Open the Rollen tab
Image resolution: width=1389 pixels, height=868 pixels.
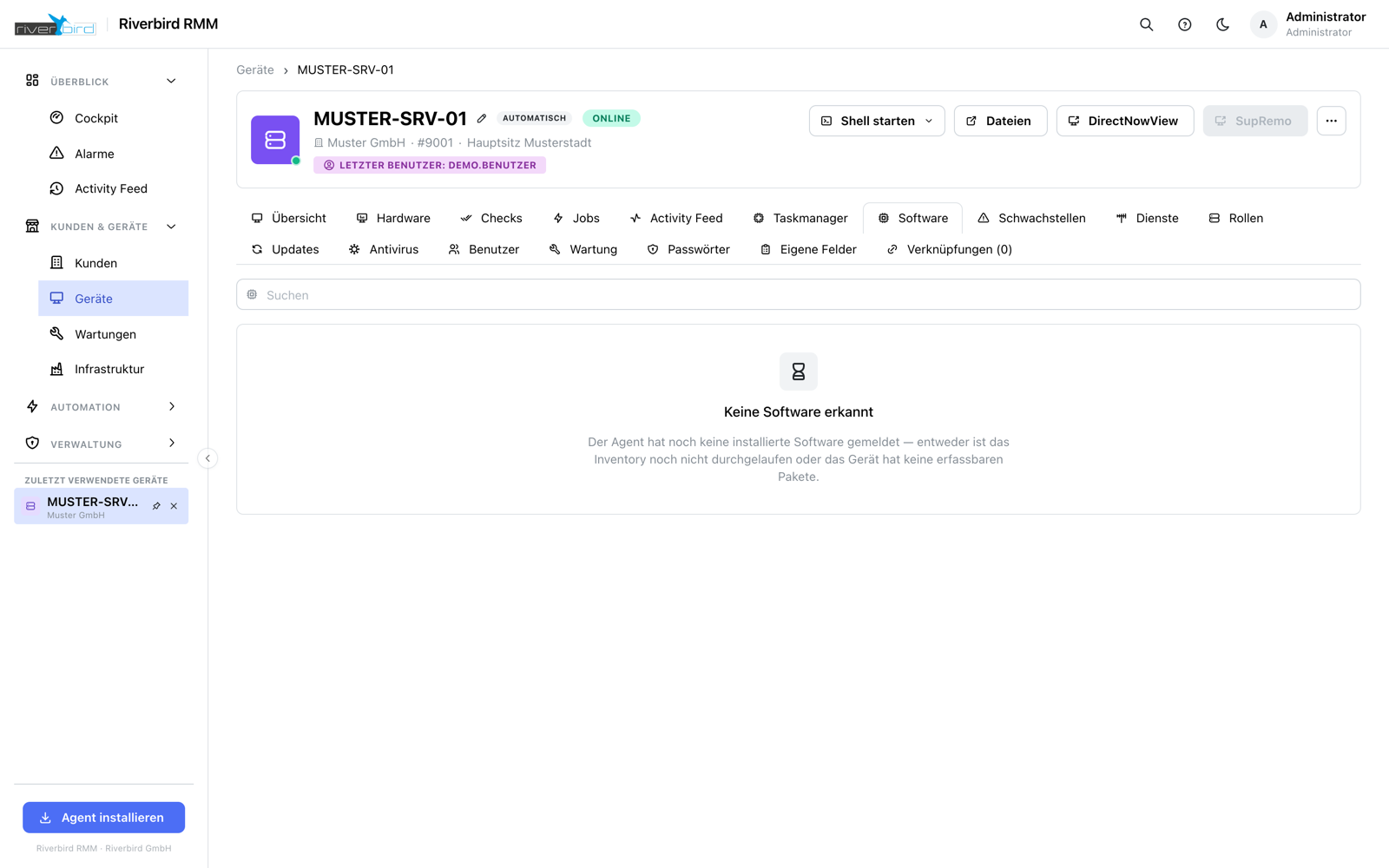pos(1235,218)
